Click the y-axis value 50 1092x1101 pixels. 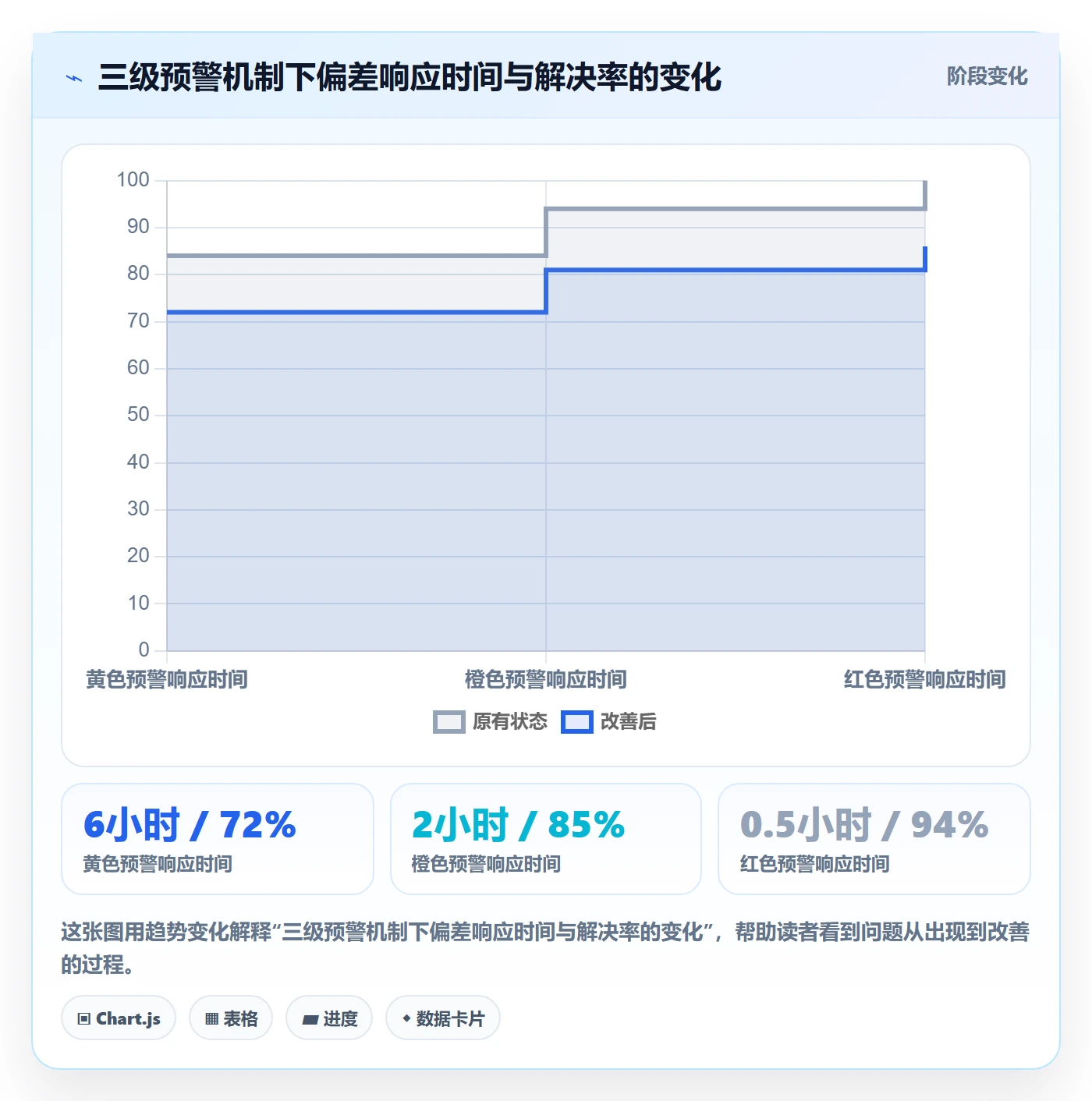tap(138, 414)
